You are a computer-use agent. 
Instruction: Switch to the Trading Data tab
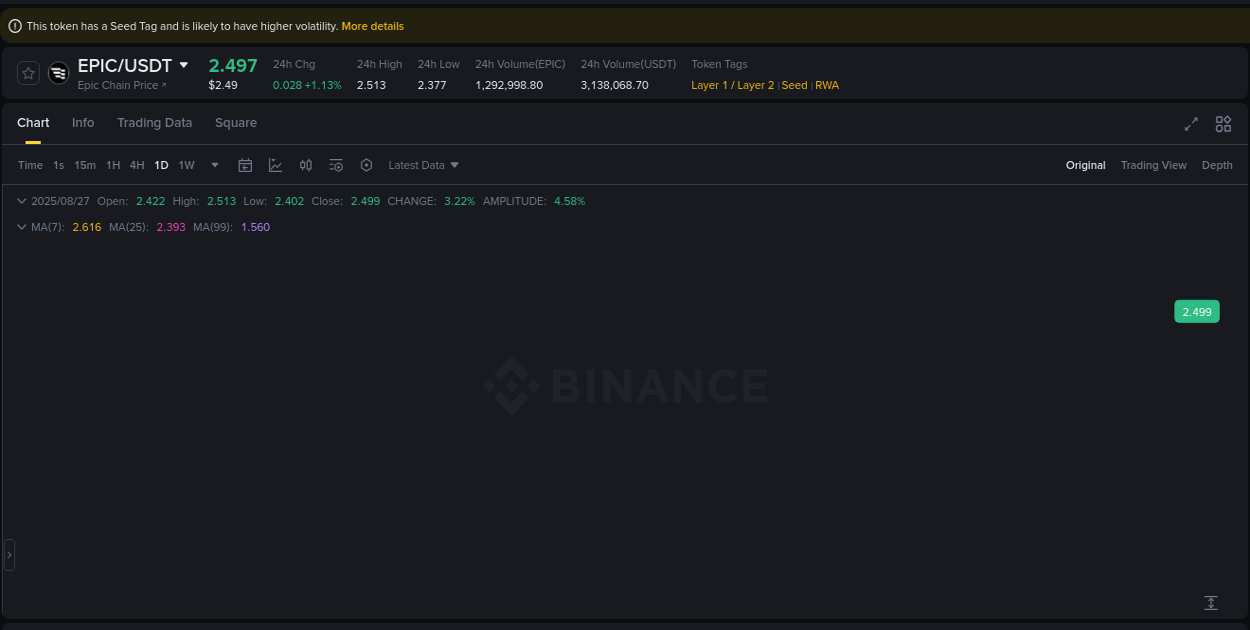155,122
